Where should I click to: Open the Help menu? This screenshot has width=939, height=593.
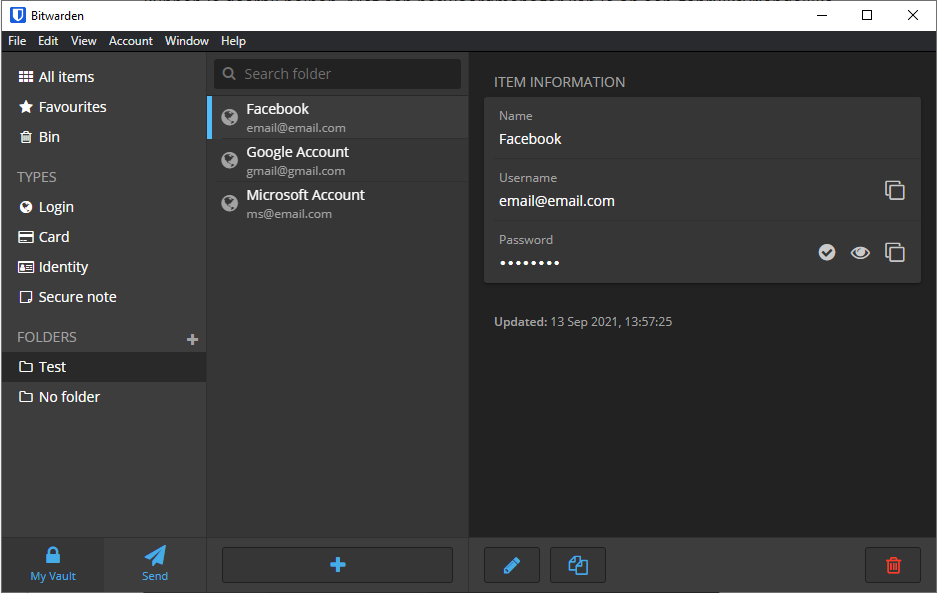click(233, 41)
